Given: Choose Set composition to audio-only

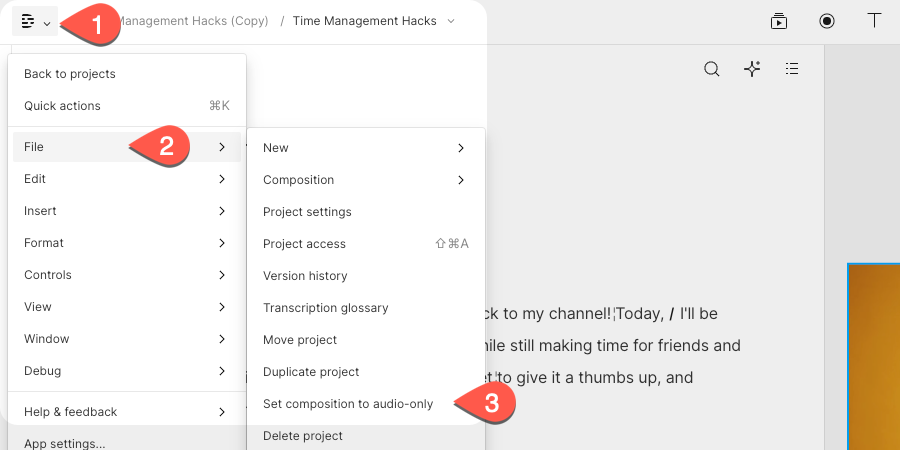Looking at the screenshot, I should click(348, 404).
